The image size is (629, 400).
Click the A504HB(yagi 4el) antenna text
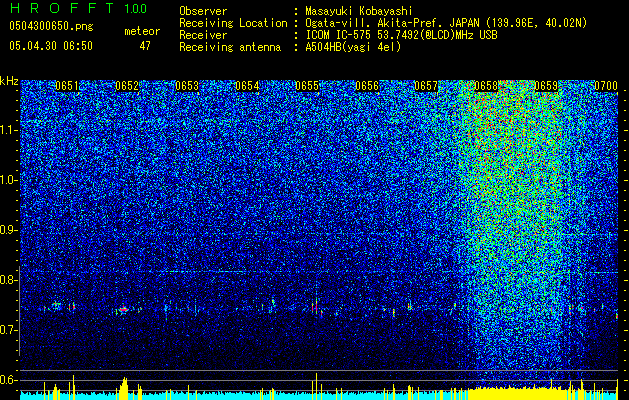(353, 47)
